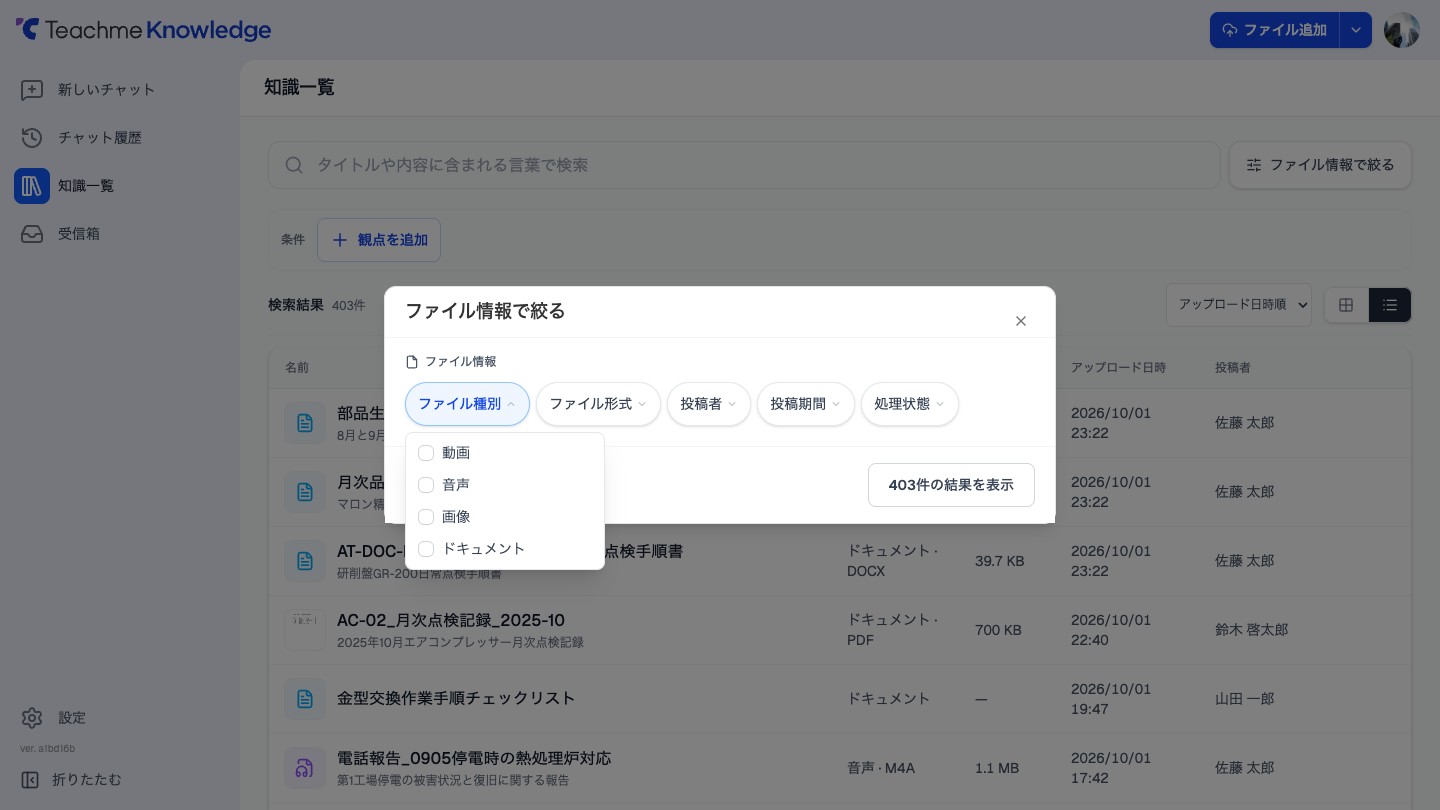This screenshot has height=810, width=1440.
Task: Click the 新しいチャット sidebar icon
Action: tap(32, 90)
